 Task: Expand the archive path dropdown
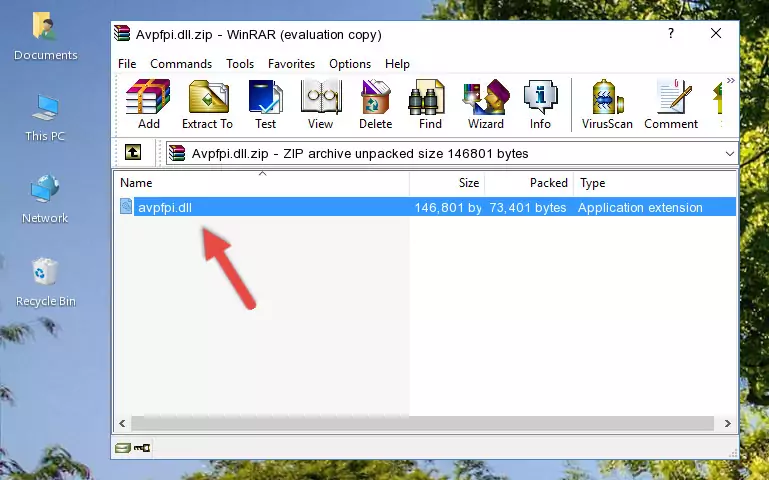[x=730, y=154]
